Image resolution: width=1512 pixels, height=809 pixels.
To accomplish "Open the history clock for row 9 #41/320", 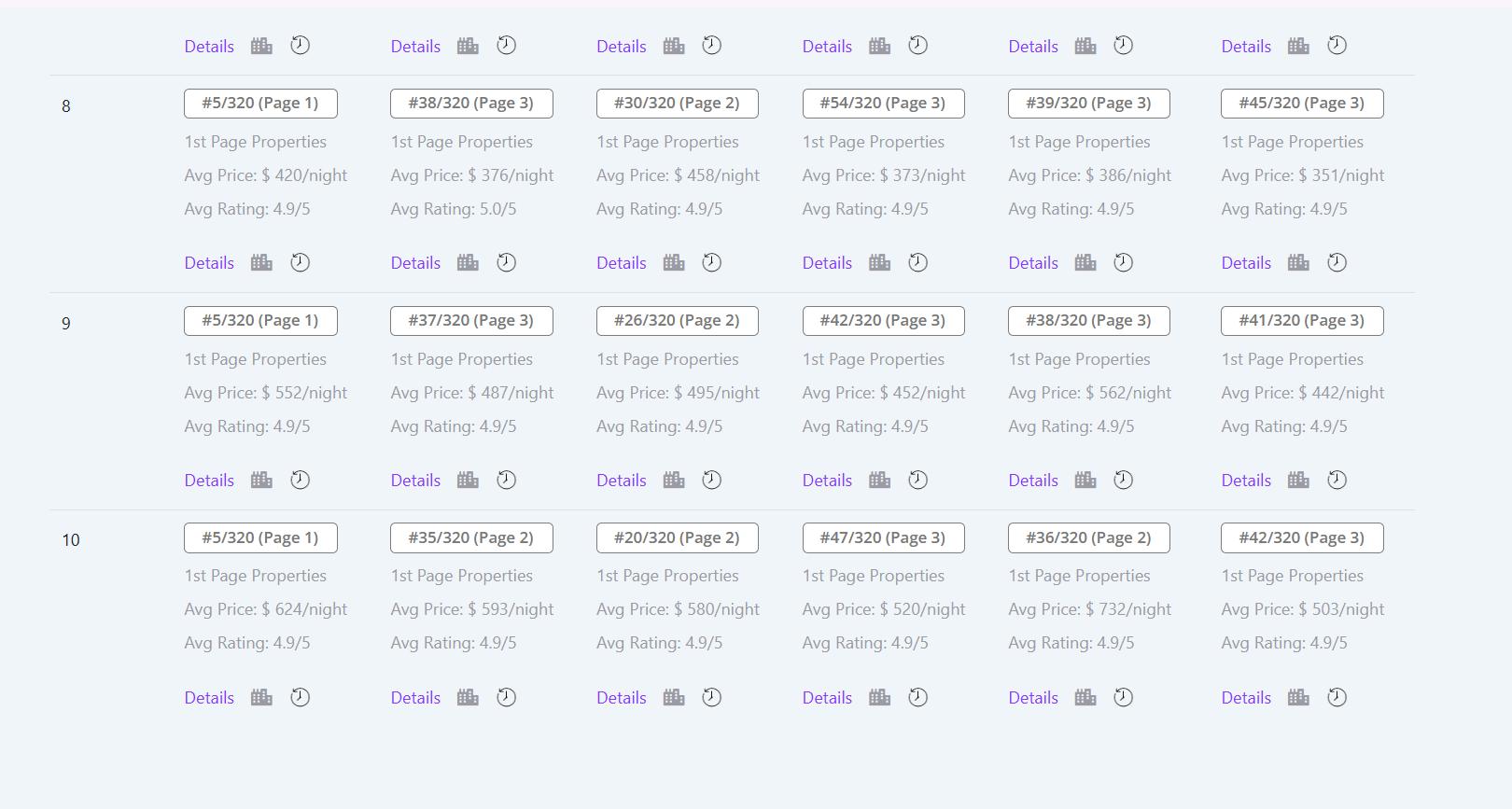I will [x=1337, y=480].
